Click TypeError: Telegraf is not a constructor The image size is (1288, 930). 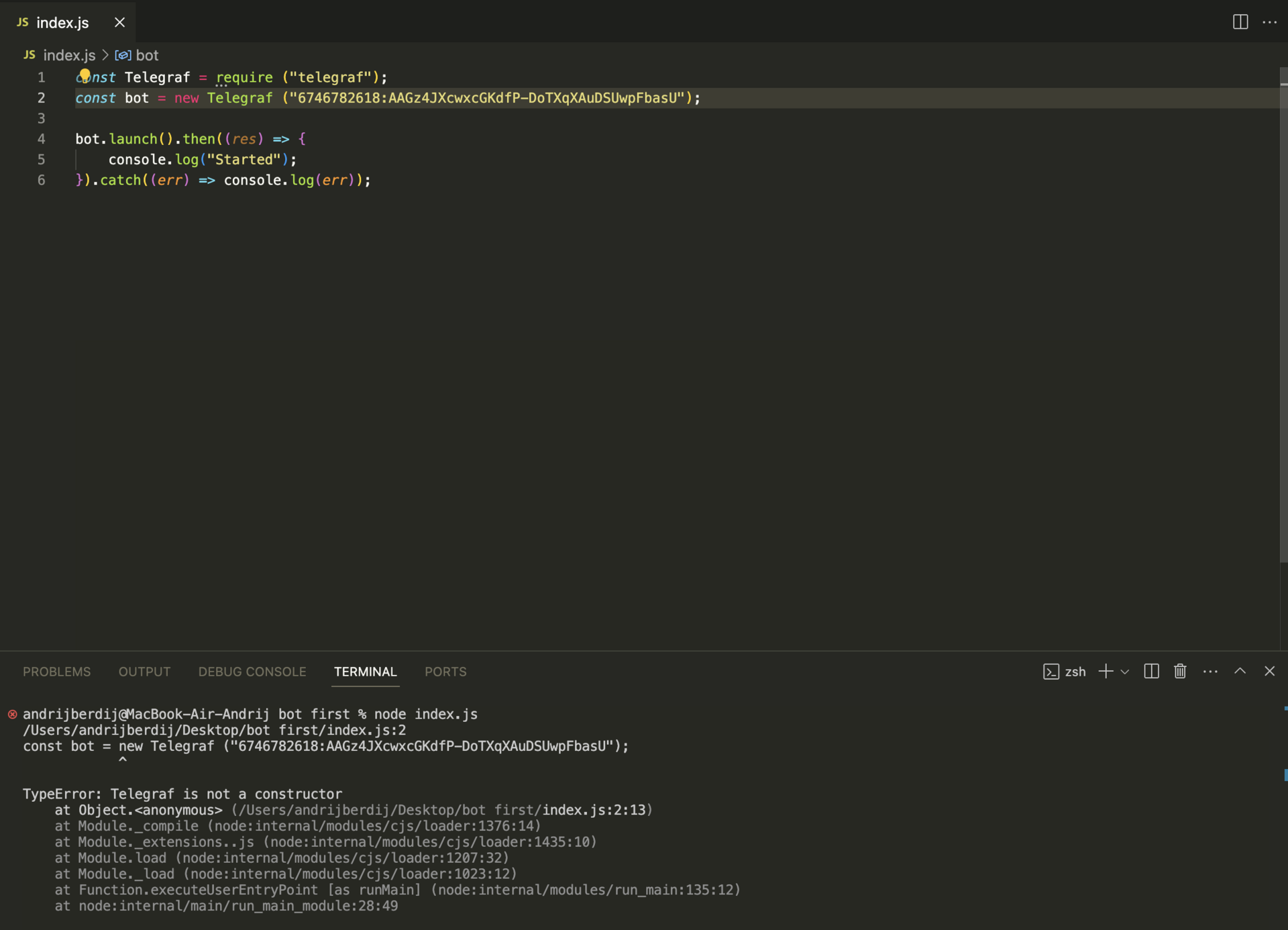click(x=182, y=794)
